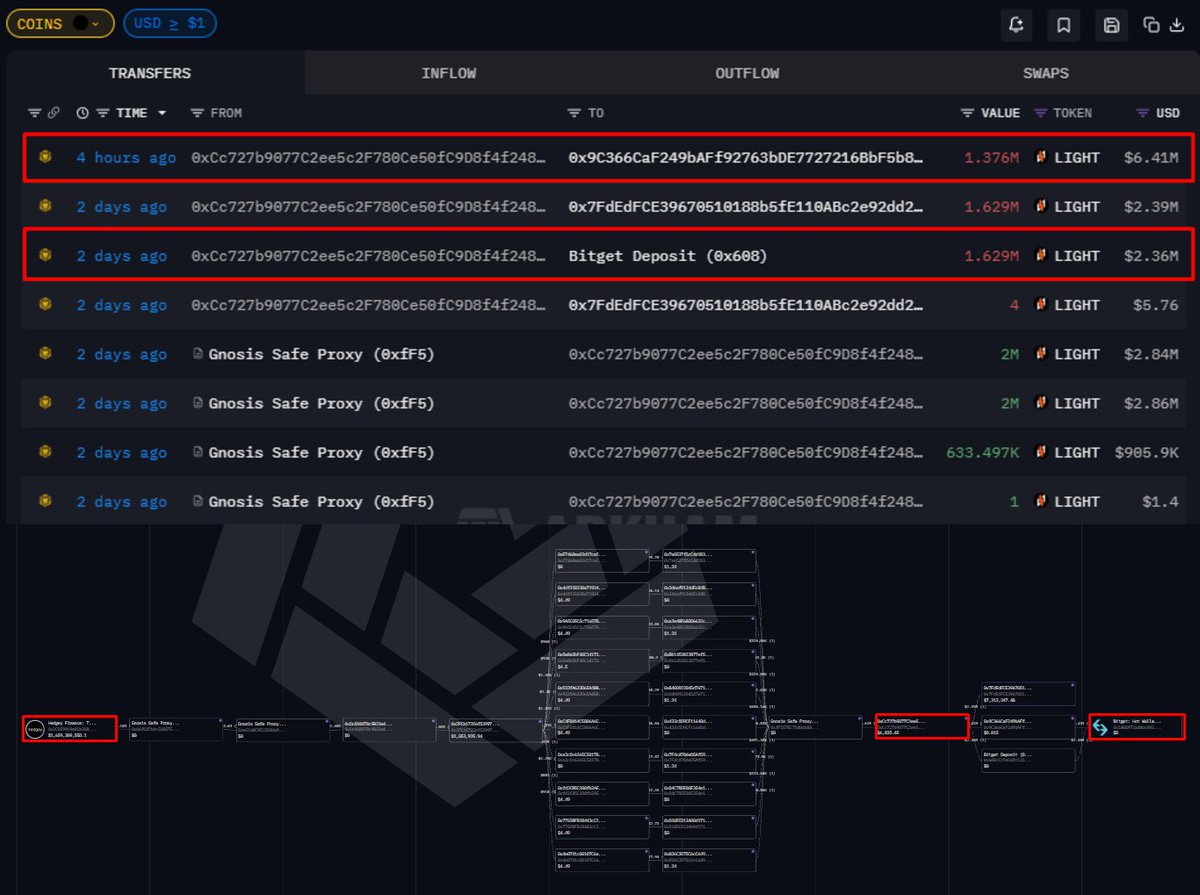Click the Bitget exchange icon on the graph node
1200x895 pixels.
coord(1098,729)
